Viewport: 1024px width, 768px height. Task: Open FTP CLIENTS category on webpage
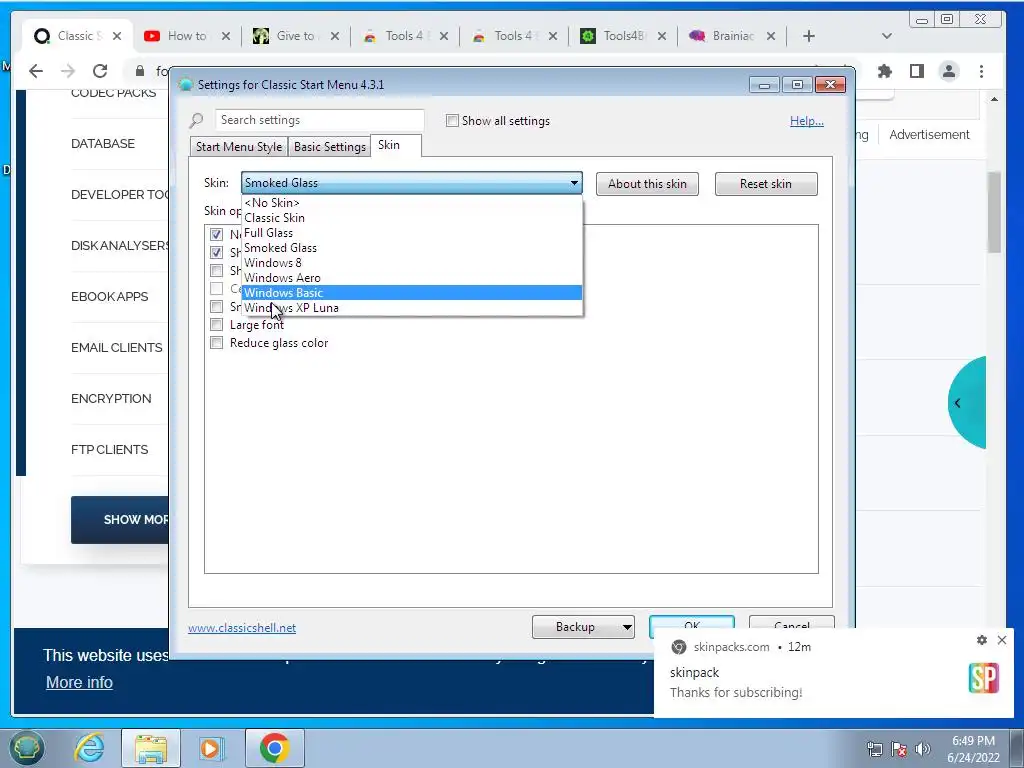pyautogui.click(x=109, y=449)
